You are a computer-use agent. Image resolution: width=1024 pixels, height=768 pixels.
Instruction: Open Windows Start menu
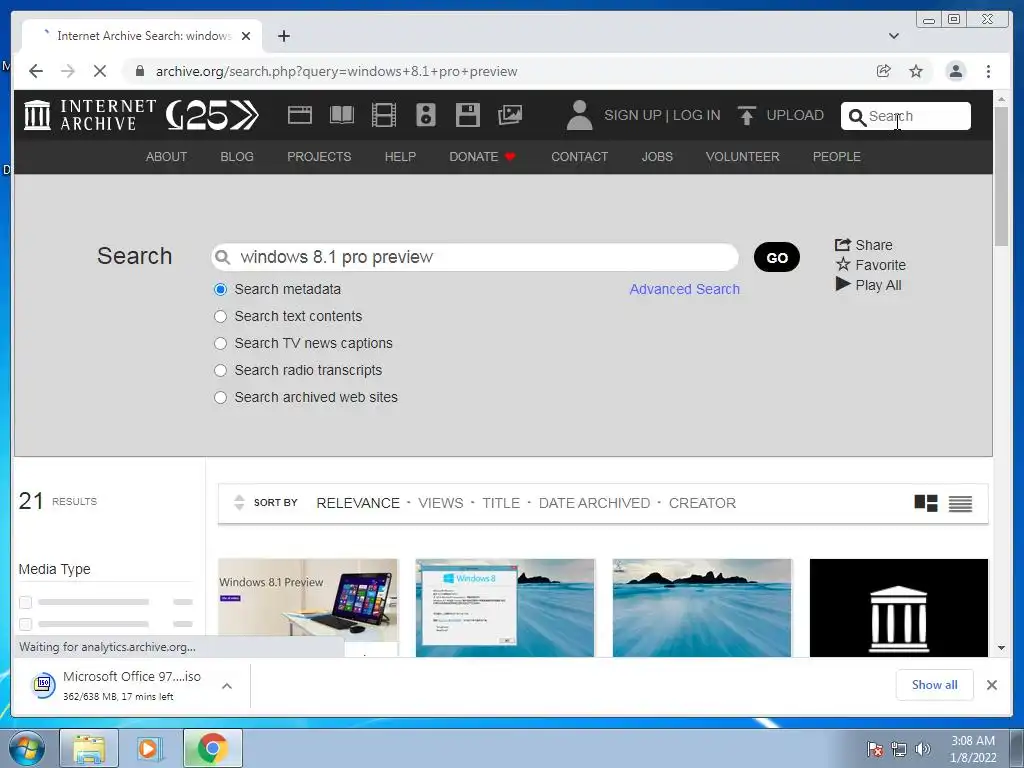click(27, 748)
